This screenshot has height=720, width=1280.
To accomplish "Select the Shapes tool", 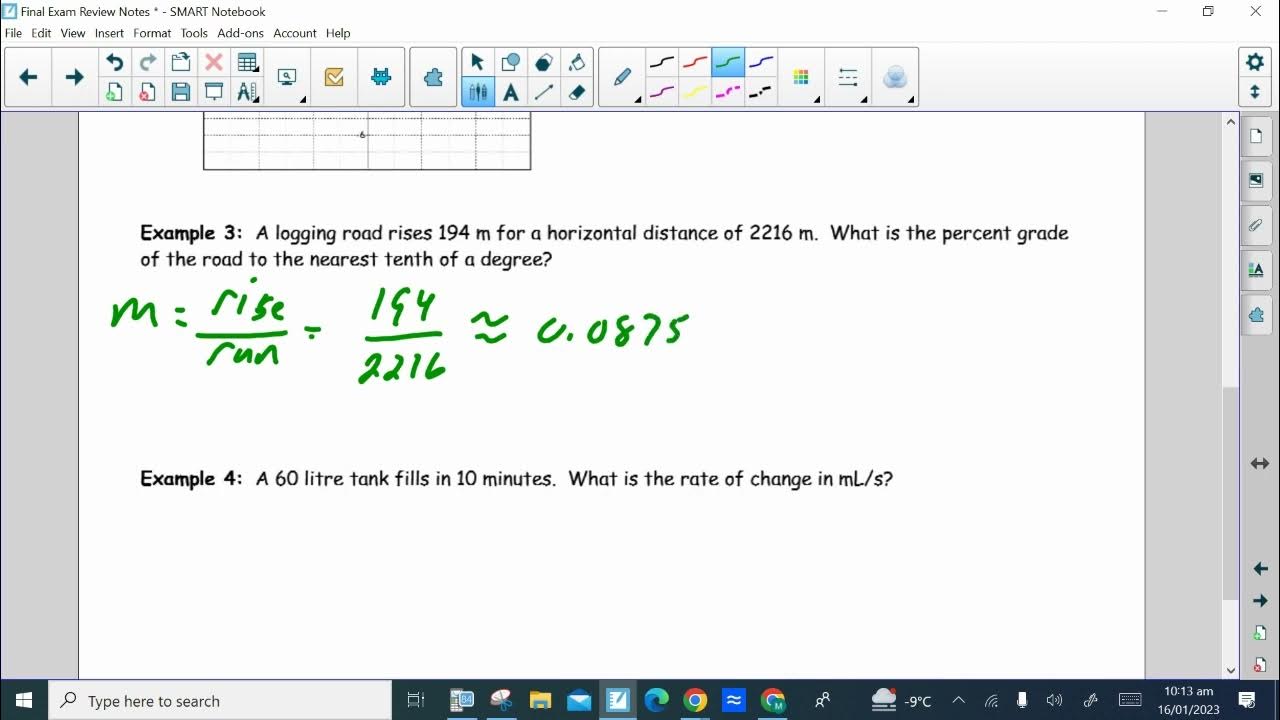I will (510, 63).
